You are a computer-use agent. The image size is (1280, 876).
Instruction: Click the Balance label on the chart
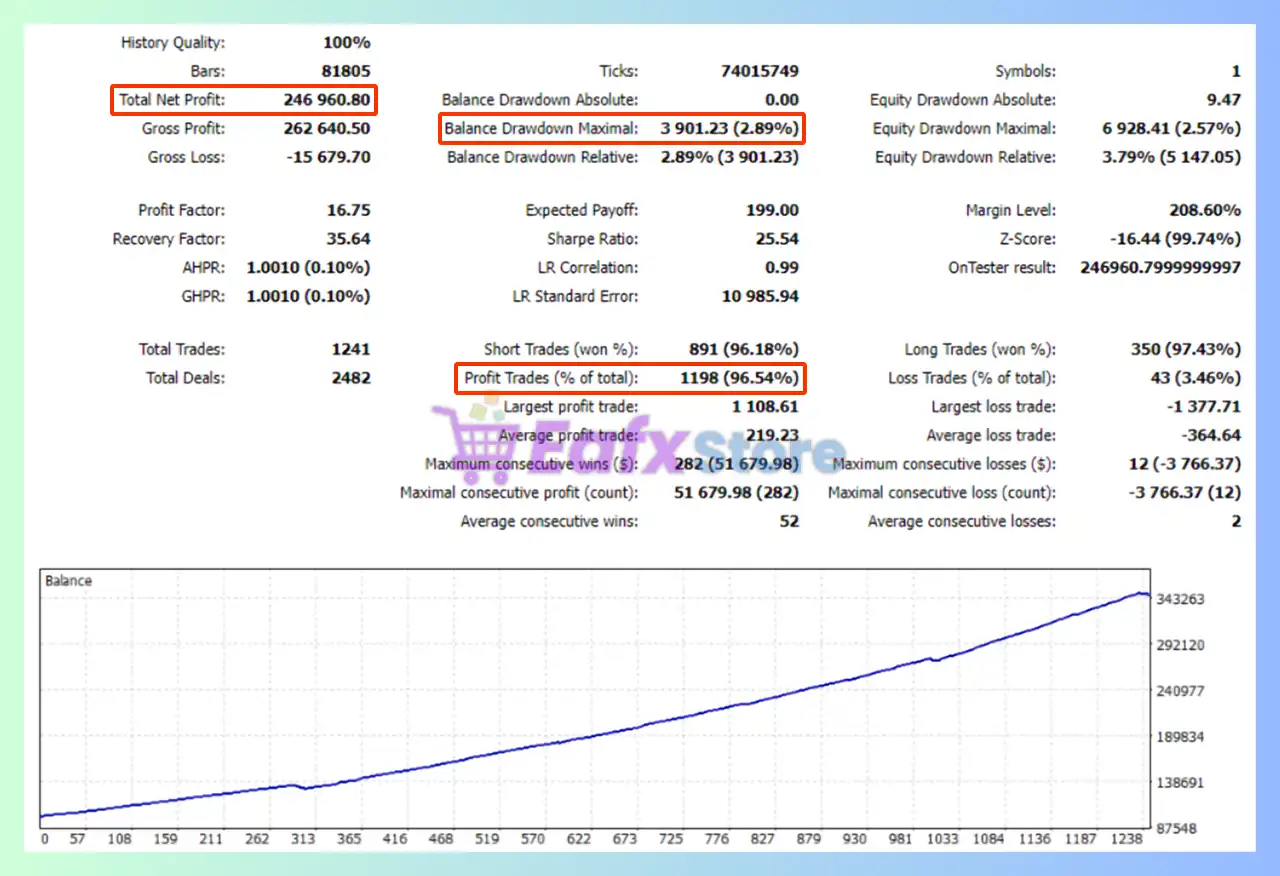click(68, 581)
